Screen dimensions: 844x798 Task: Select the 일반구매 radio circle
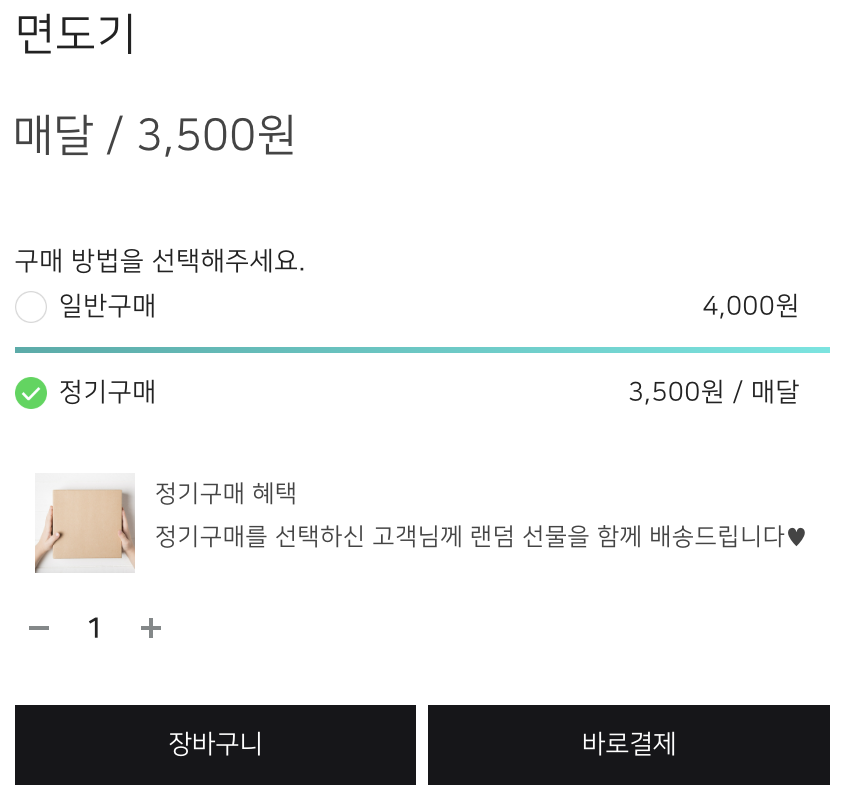point(31,307)
